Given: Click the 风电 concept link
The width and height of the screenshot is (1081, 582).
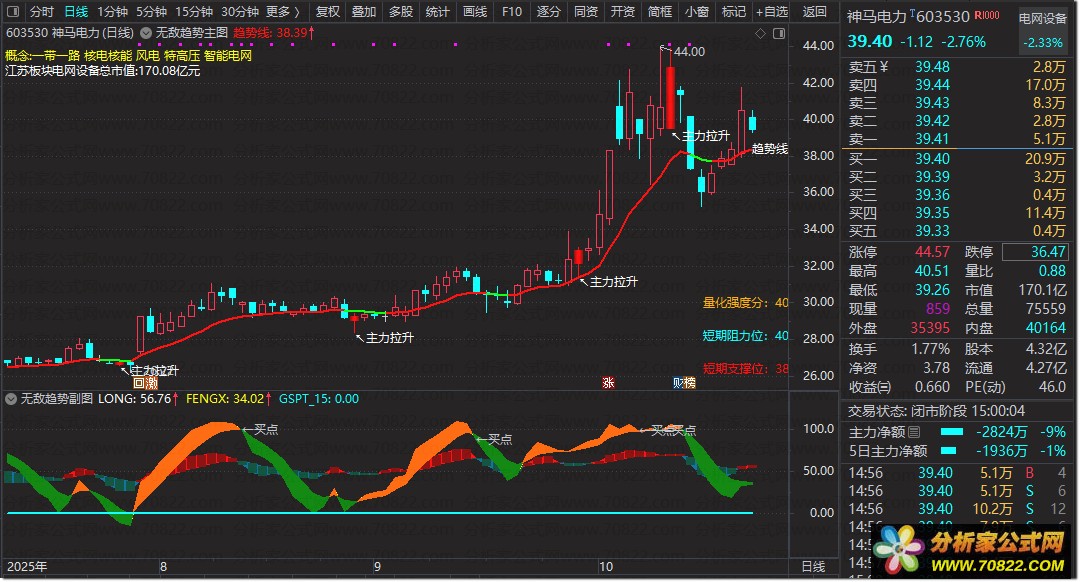Looking at the screenshot, I should pos(148,56).
